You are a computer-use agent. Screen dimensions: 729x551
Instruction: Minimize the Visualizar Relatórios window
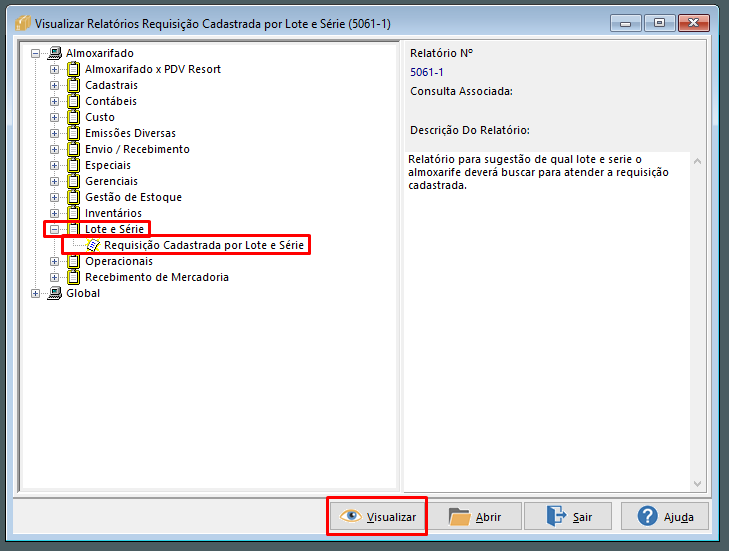click(625, 23)
